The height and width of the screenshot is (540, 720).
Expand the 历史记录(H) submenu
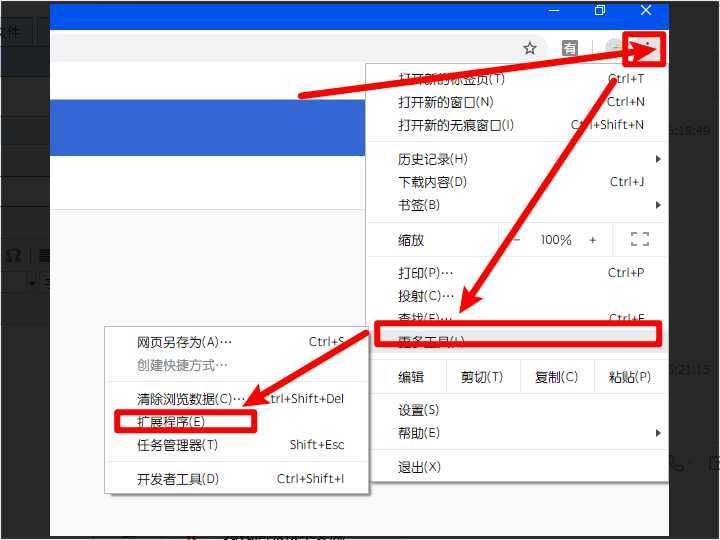[x=517, y=159]
